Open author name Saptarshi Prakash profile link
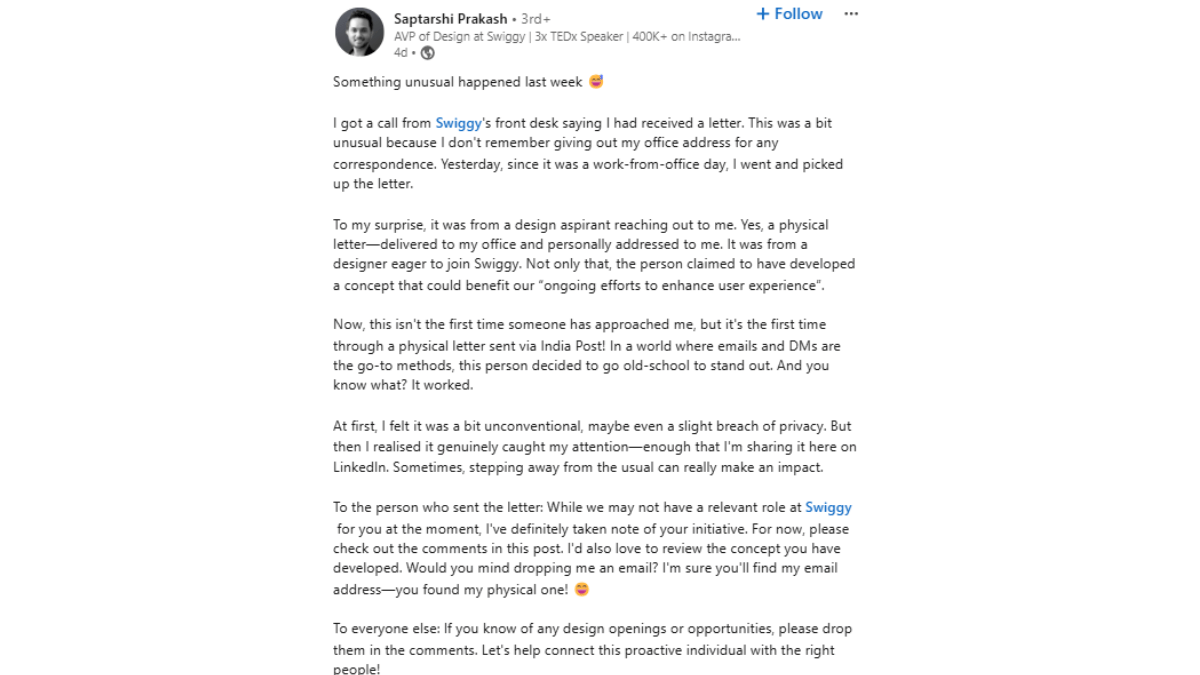Image resolution: width=1200 pixels, height=675 pixels. click(450, 19)
